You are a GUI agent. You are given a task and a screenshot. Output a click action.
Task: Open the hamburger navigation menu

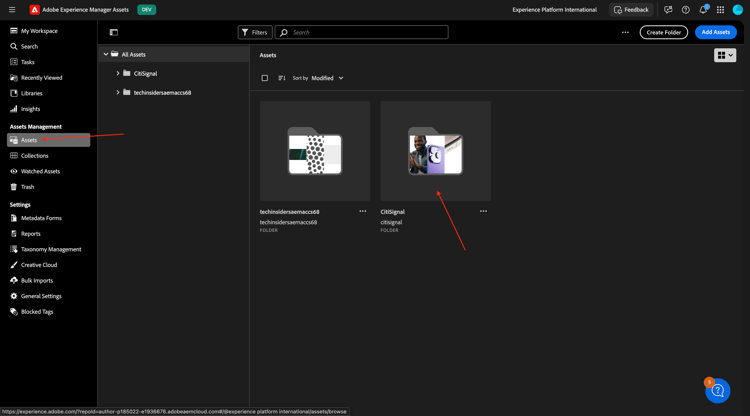pos(12,10)
